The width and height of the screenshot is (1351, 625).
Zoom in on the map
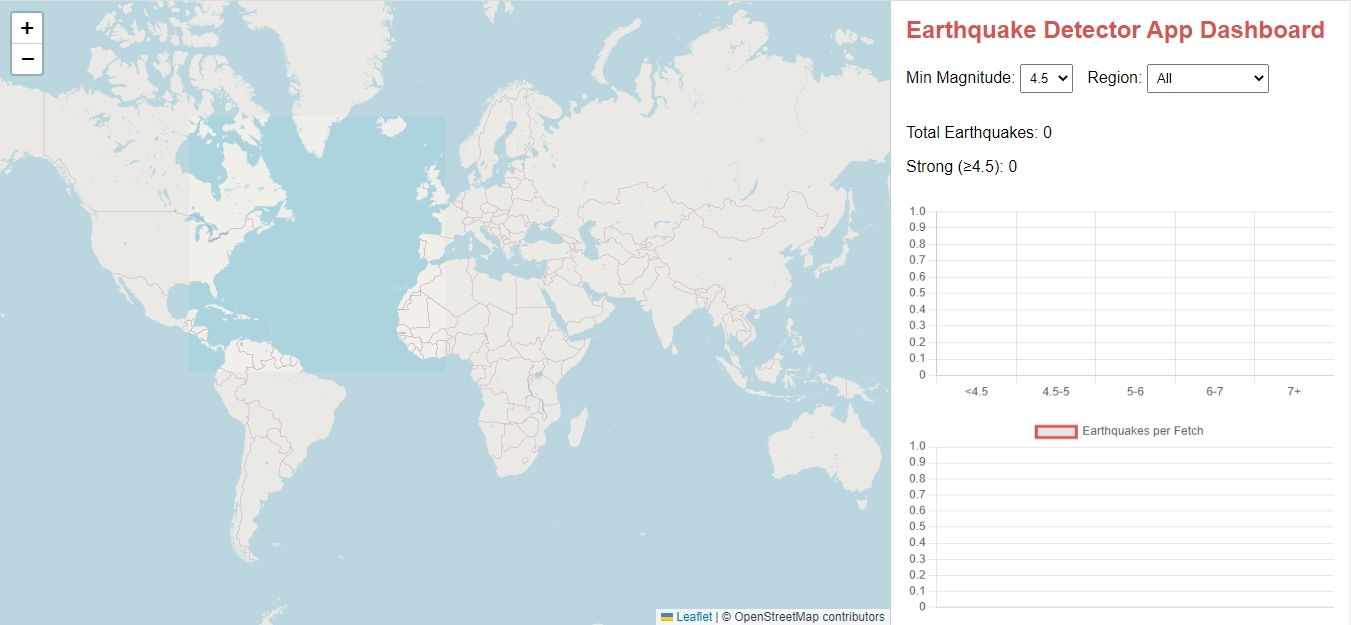click(27, 28)
